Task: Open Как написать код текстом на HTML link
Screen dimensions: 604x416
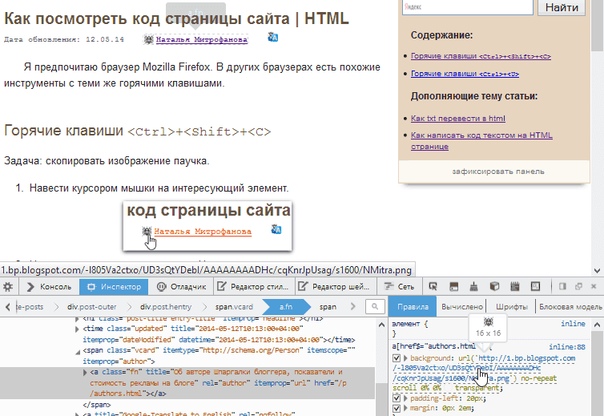Action: 482,141
